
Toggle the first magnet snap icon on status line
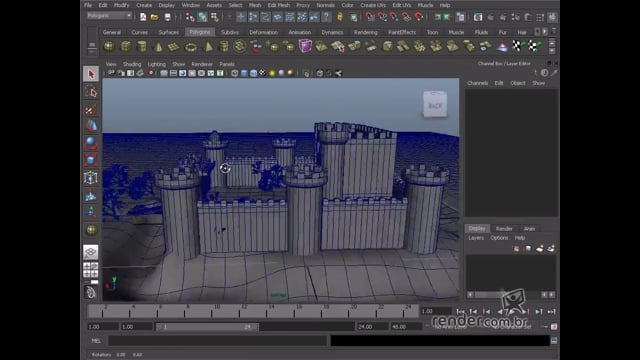tap(369, 17)
